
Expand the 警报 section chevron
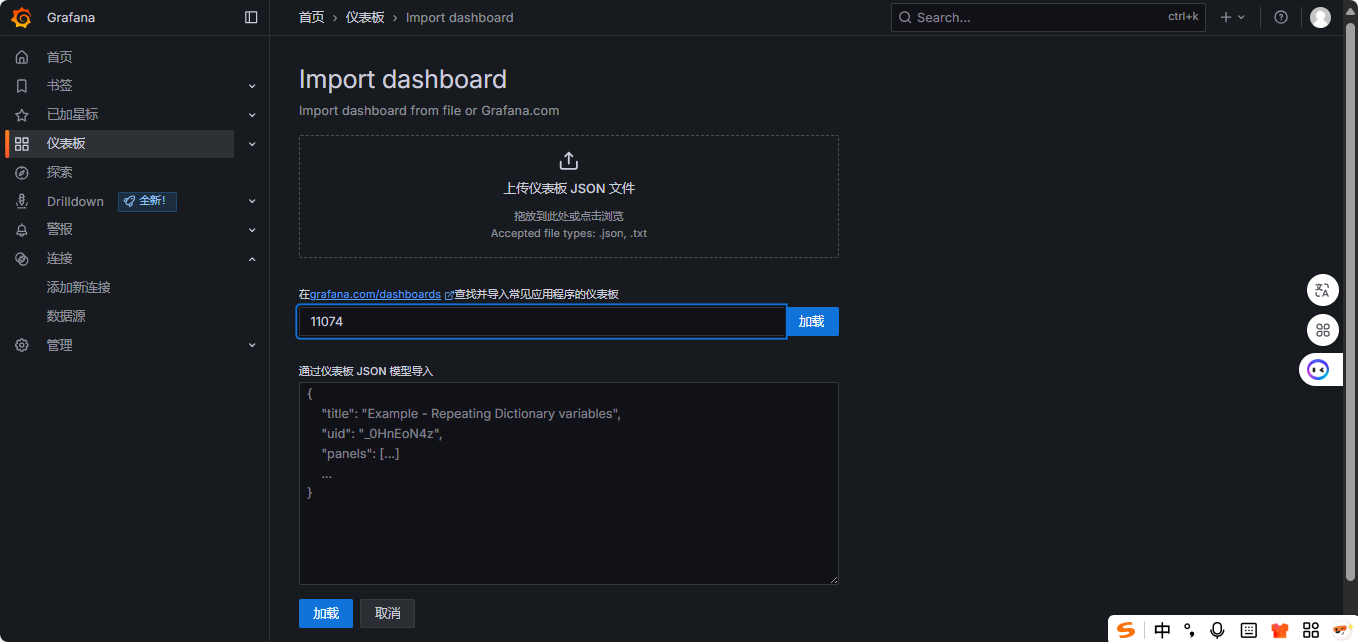[252, 230]
